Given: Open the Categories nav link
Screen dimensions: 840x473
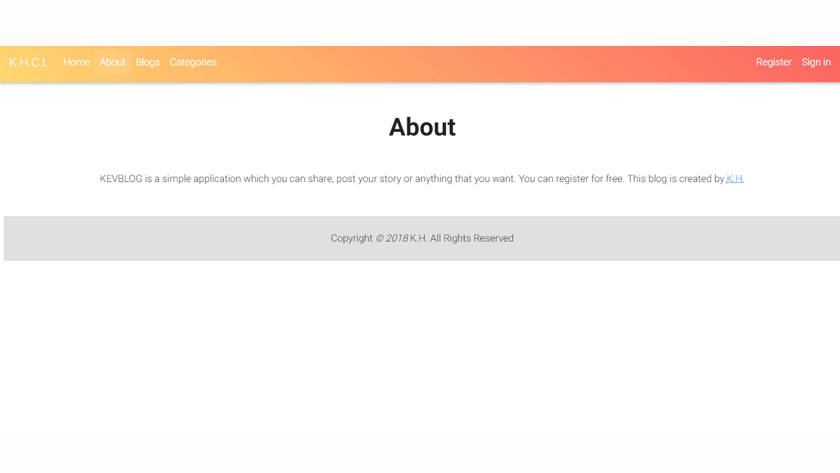Looking at the screenshot, I should click(193, 62).
